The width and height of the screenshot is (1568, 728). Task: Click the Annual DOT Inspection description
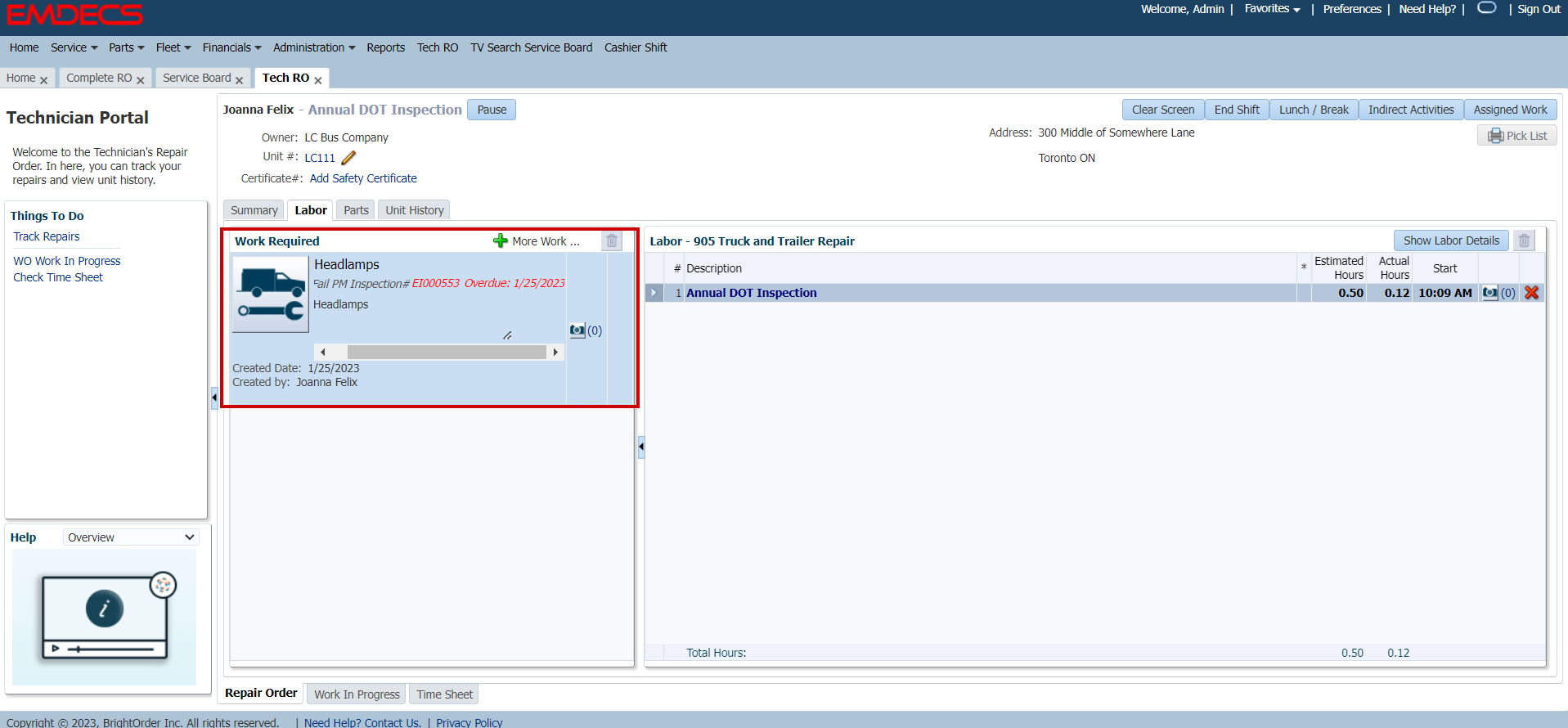[x=751, y=293]
